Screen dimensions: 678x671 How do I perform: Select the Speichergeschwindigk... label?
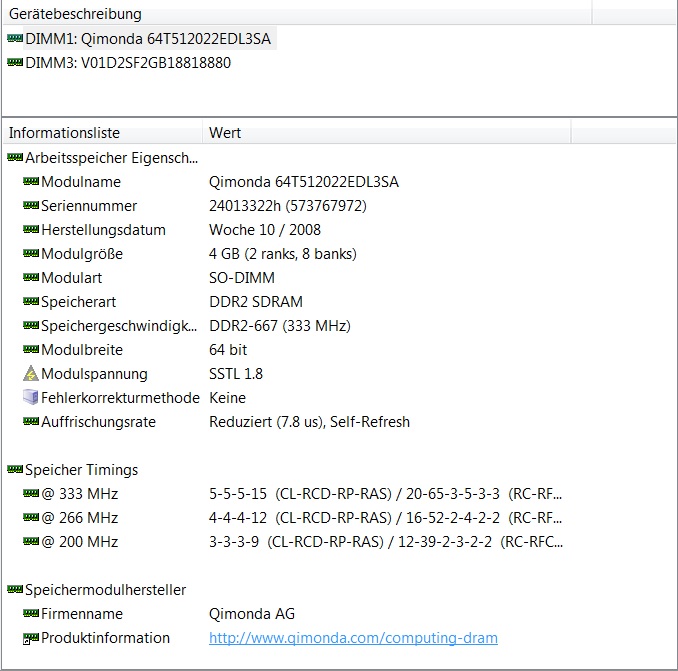click(119, 326)
